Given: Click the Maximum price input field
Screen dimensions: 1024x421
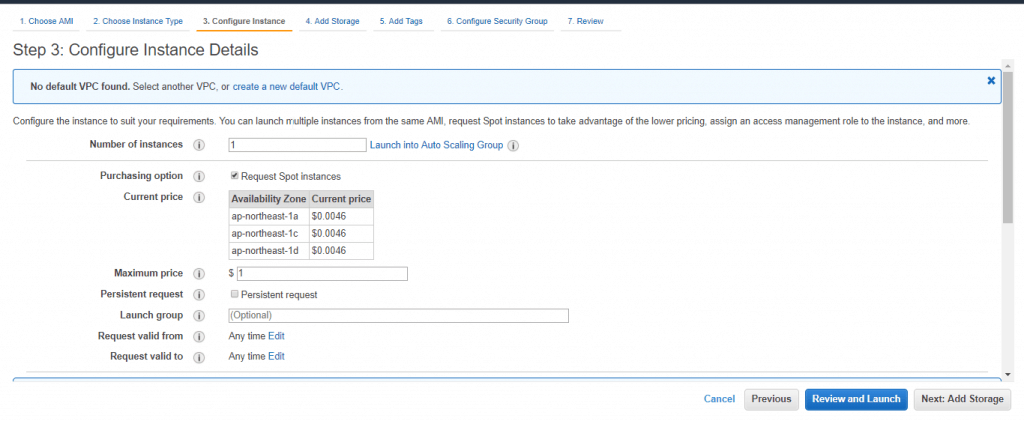Looking at the screenshot, I should tap(322, 273).
